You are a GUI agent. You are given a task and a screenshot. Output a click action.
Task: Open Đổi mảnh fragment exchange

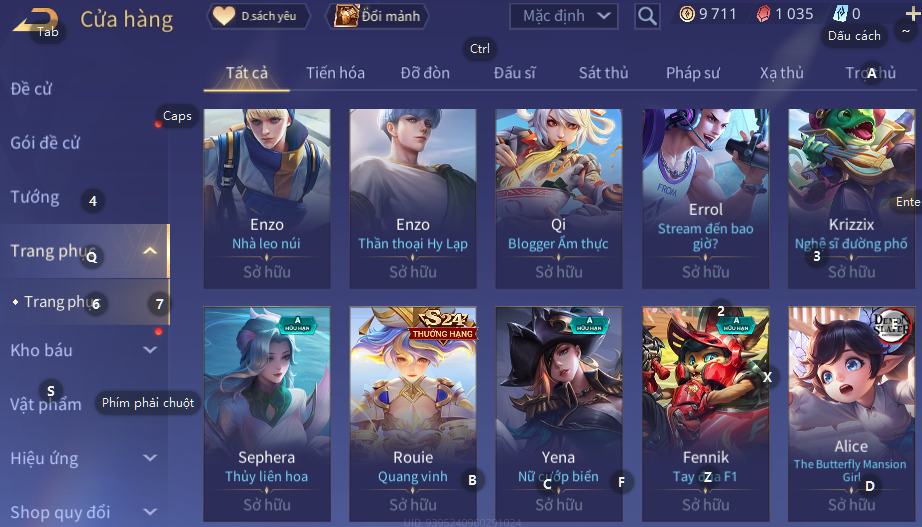coord(377,16)
